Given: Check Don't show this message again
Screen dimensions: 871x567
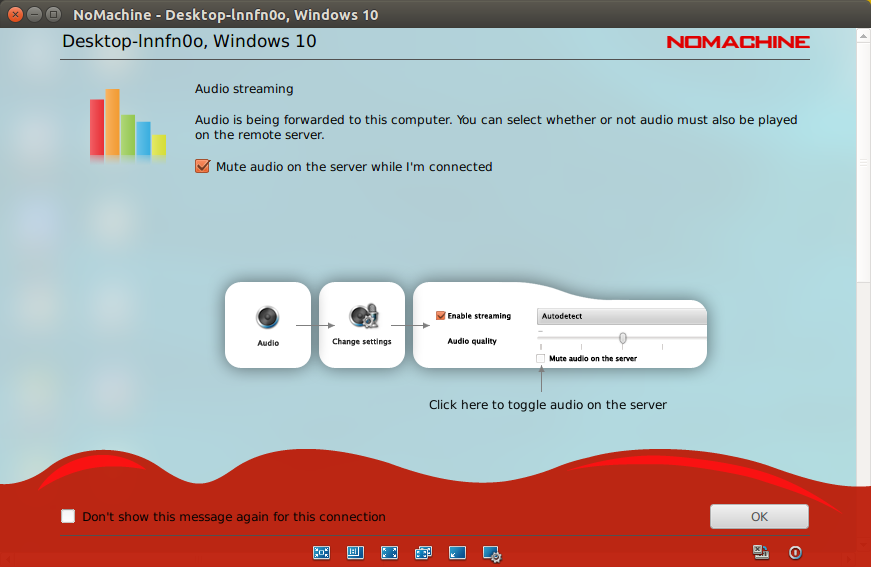Looking at the screenshot, I should click(68, 516).
